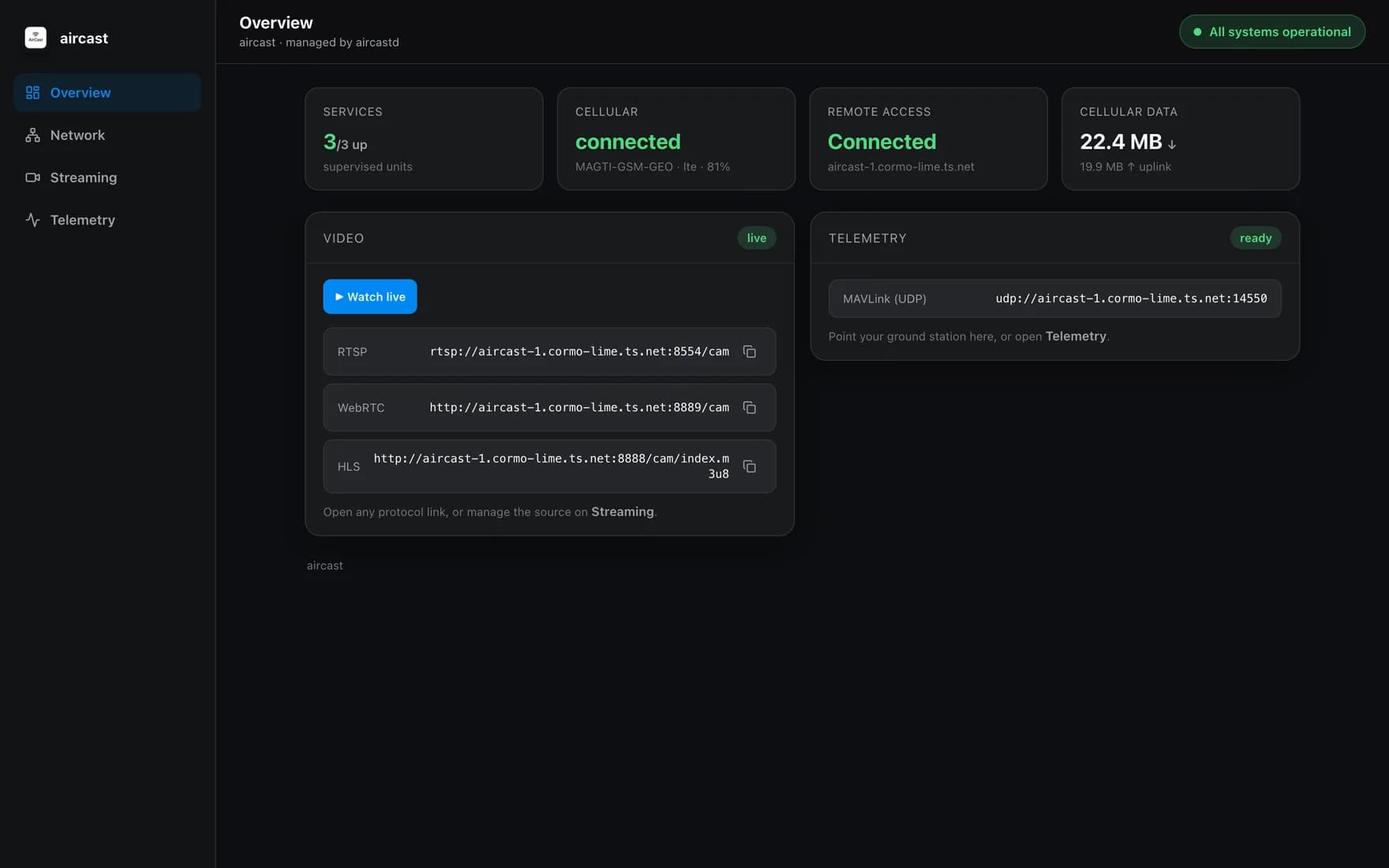Image resolution: width=1389 pixels, height=868 pixels.
Task: Click the green connected cellular status
Action: [x=628, y=142]
